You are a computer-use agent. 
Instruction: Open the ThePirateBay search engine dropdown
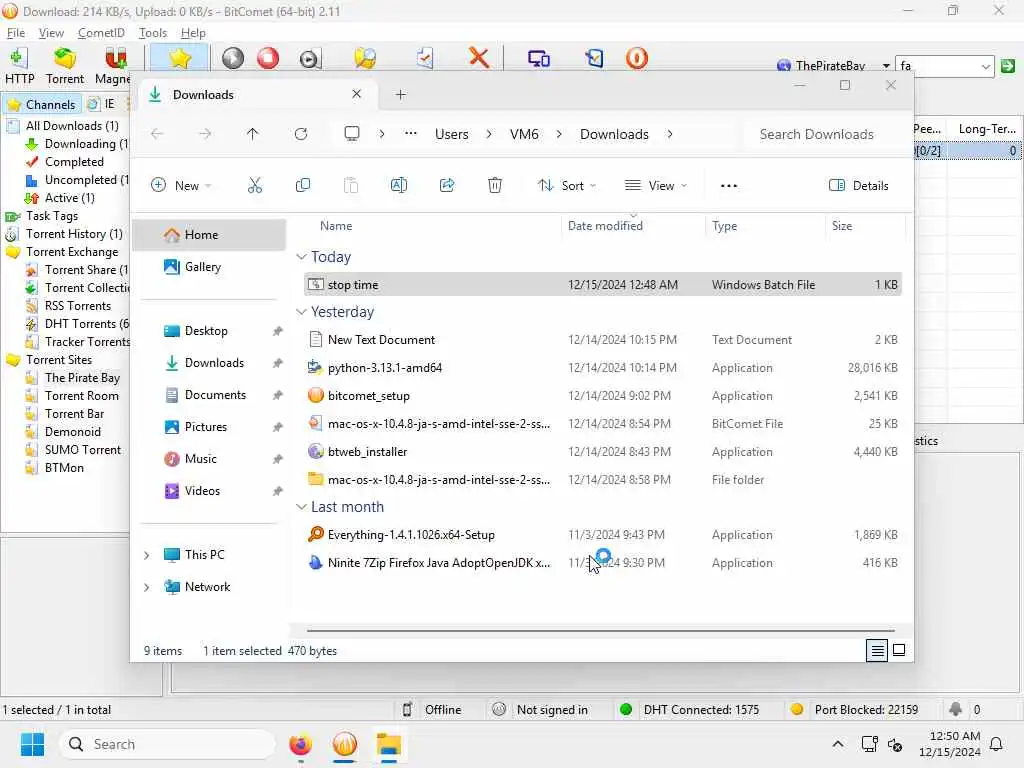click(x=886, y=66)
